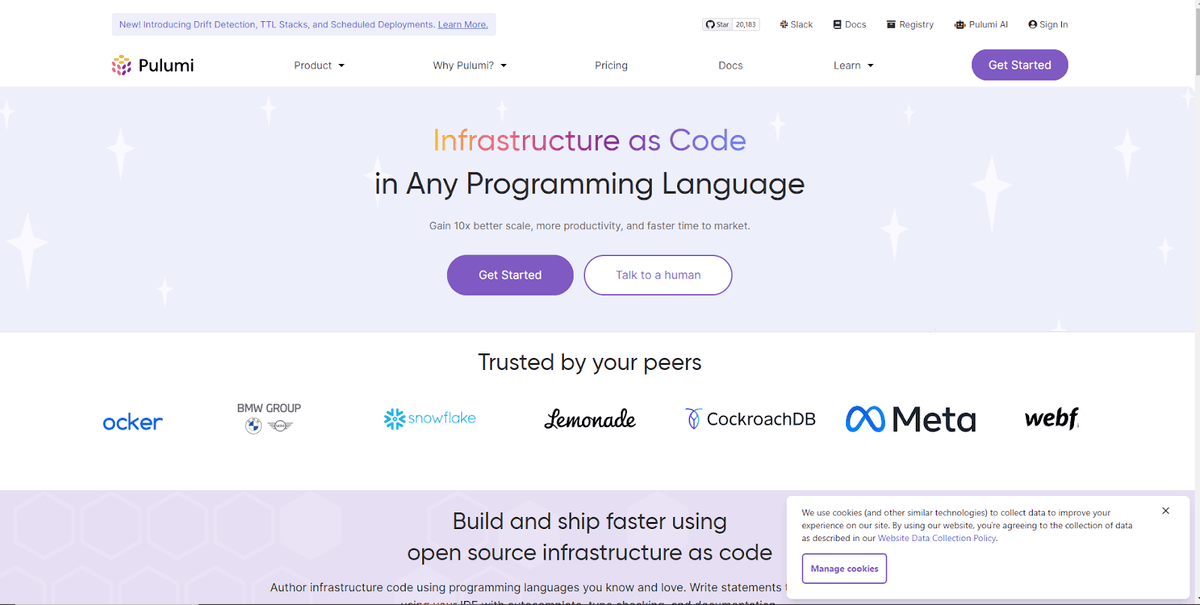Click the BMW Group logo
Screen dimensions: 1200x605
point(269,418)
